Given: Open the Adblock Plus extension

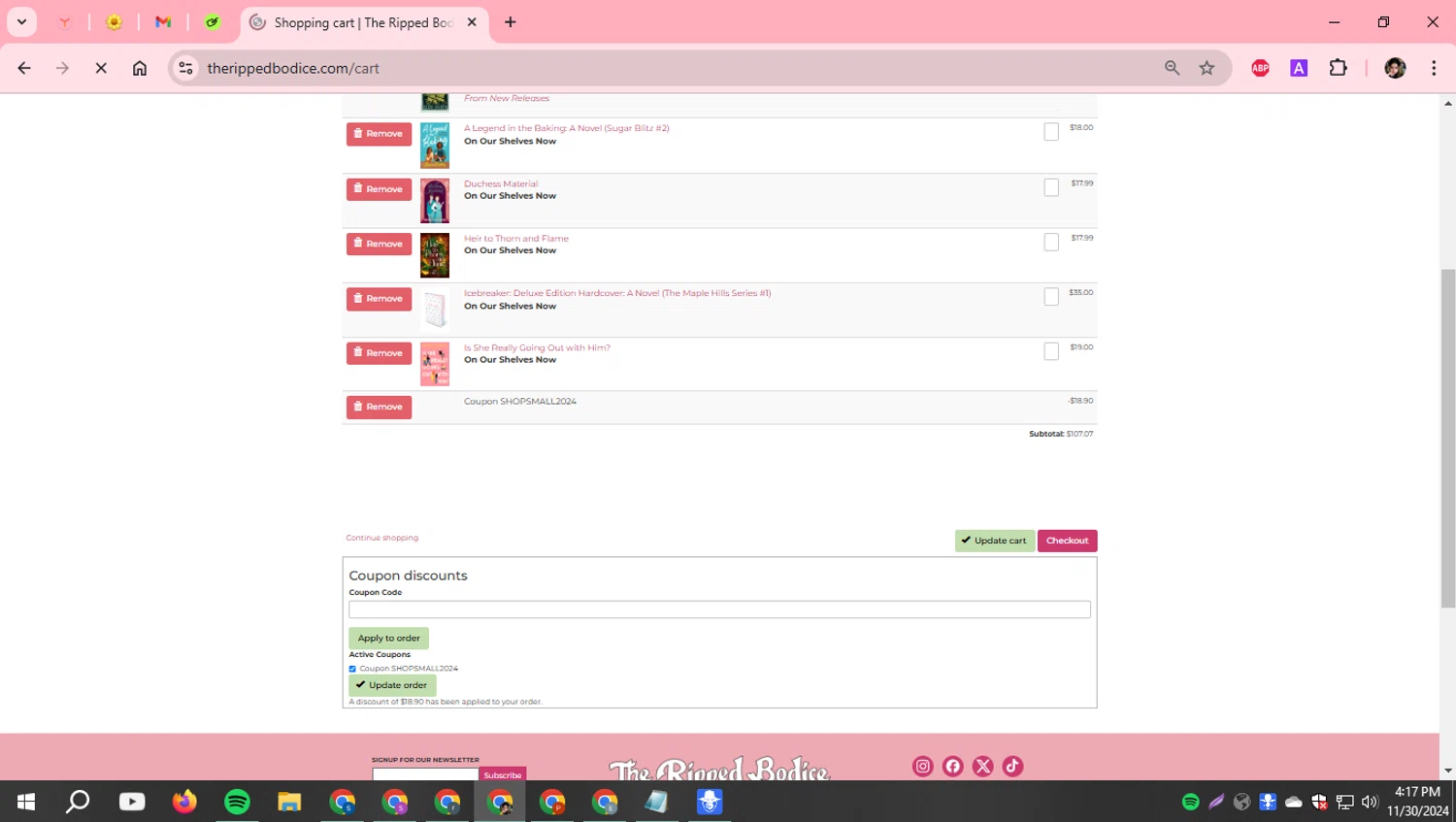Looking at the screenshot, I should point(1260,68).
